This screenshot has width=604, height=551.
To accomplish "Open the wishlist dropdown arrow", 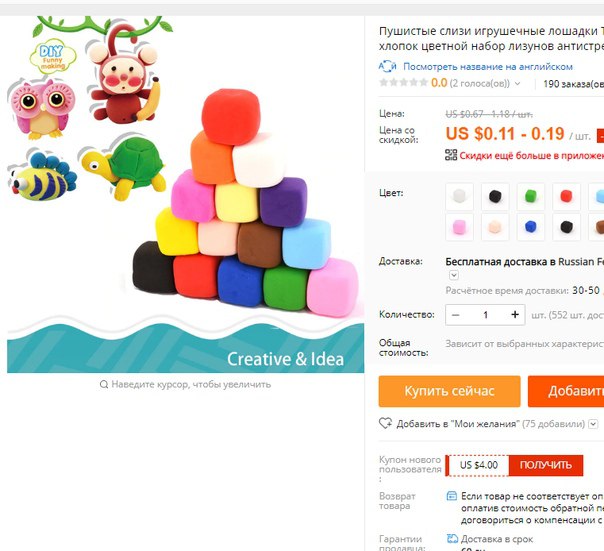I will click(x=593, y=424).
